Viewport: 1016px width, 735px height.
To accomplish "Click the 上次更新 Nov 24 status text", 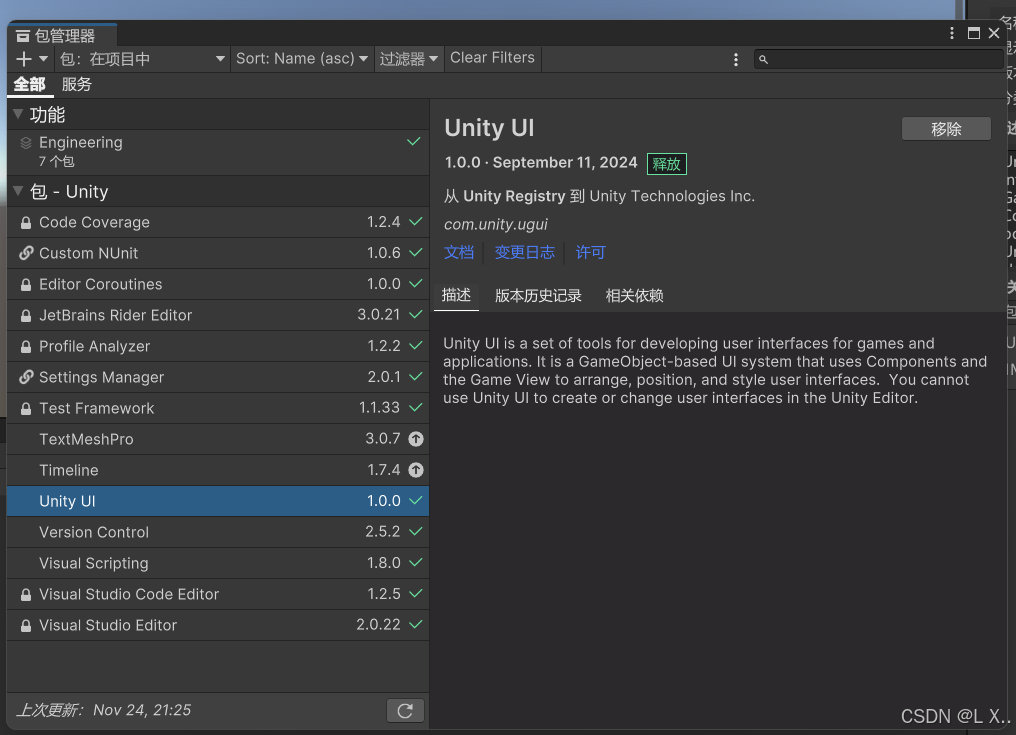I will tap(104, 710).
